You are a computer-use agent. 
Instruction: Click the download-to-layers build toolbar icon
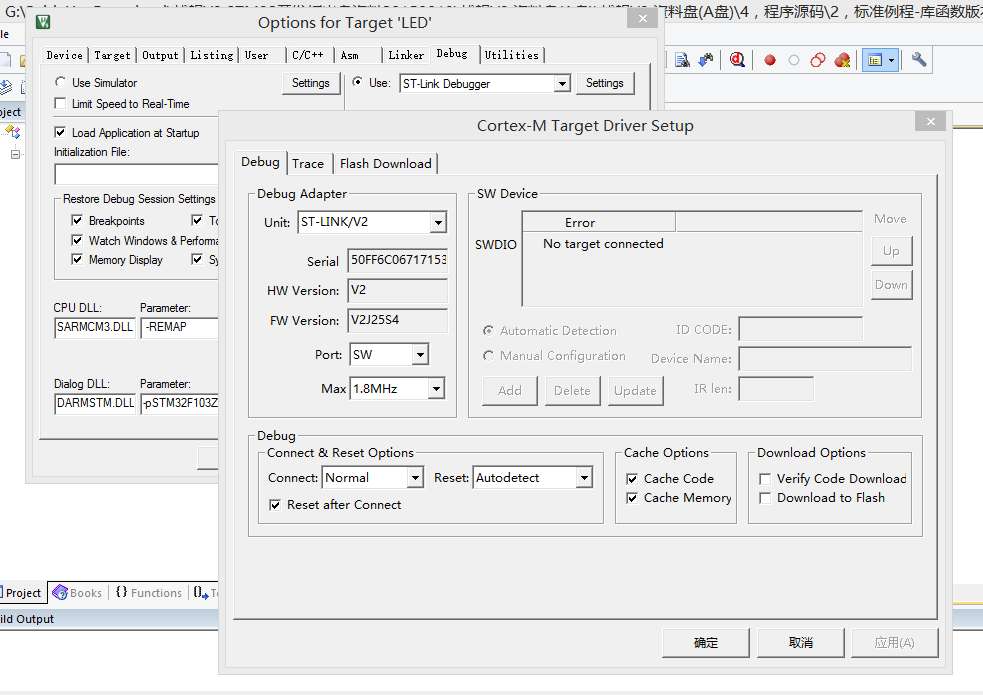(x=5, y=87)
